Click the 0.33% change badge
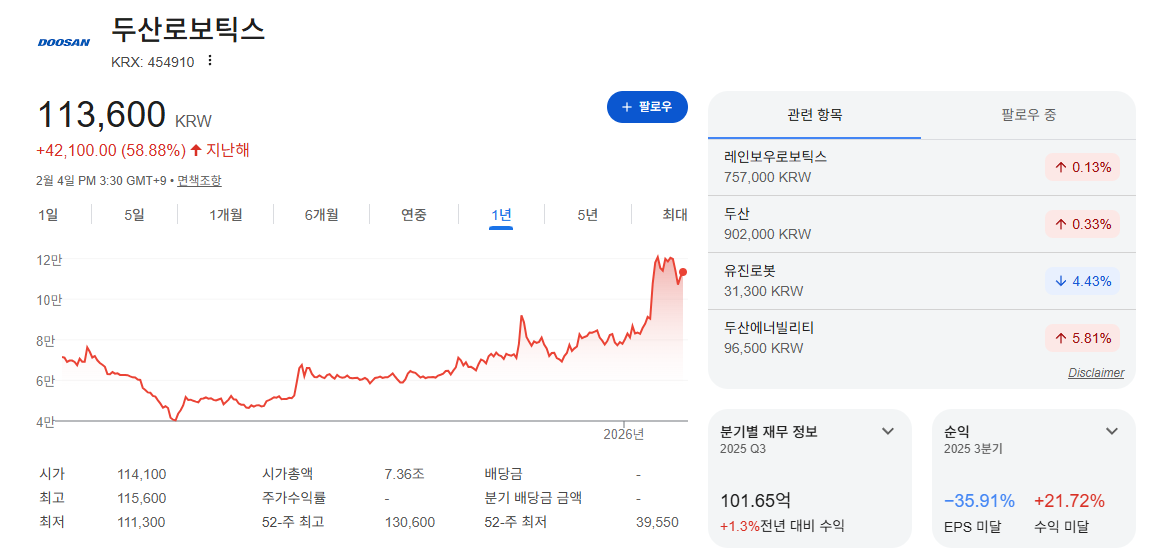1160x559 pixels. [1082, 224]
